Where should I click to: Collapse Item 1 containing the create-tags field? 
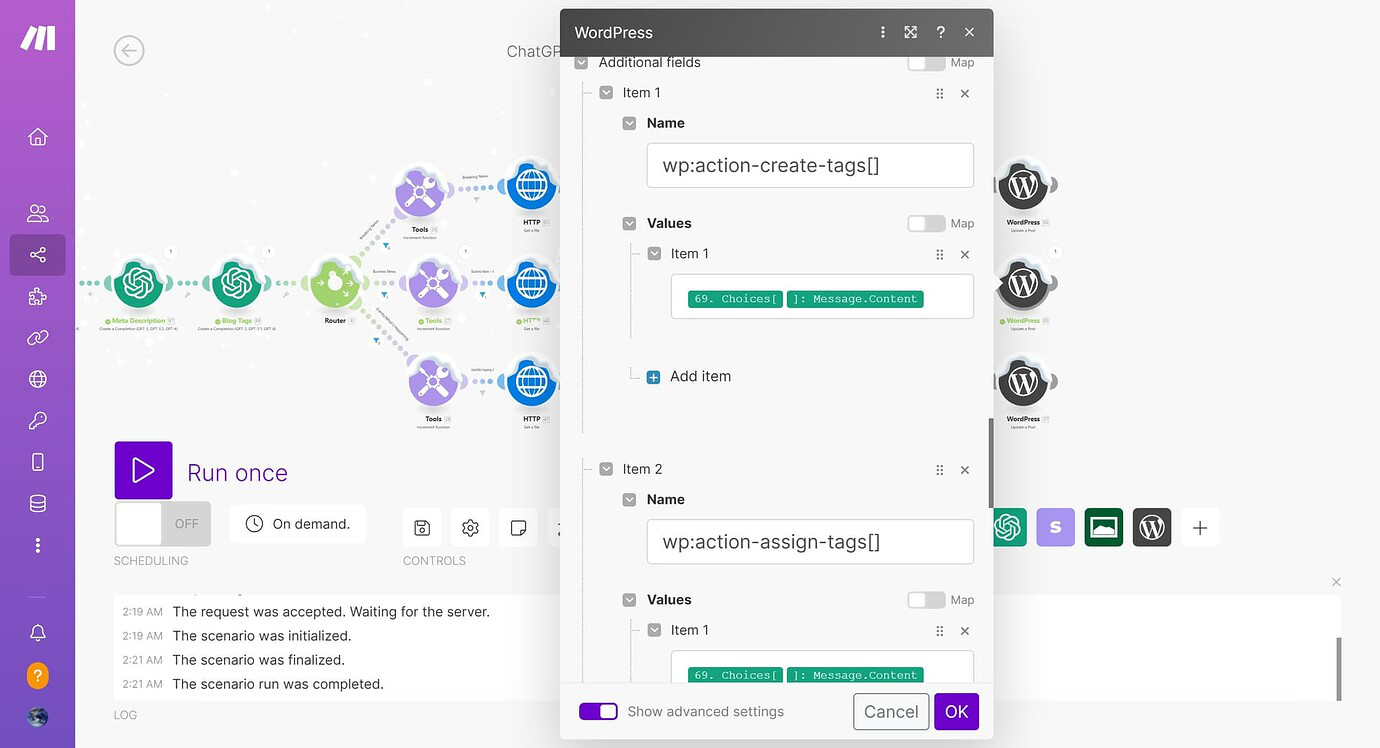click(x=606, y=93)
